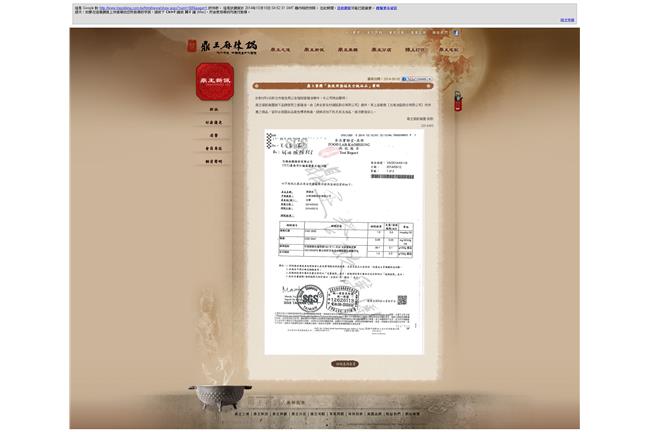Click the dark oval back button below the report
The image size is (650, 432).
click(345, 364)
